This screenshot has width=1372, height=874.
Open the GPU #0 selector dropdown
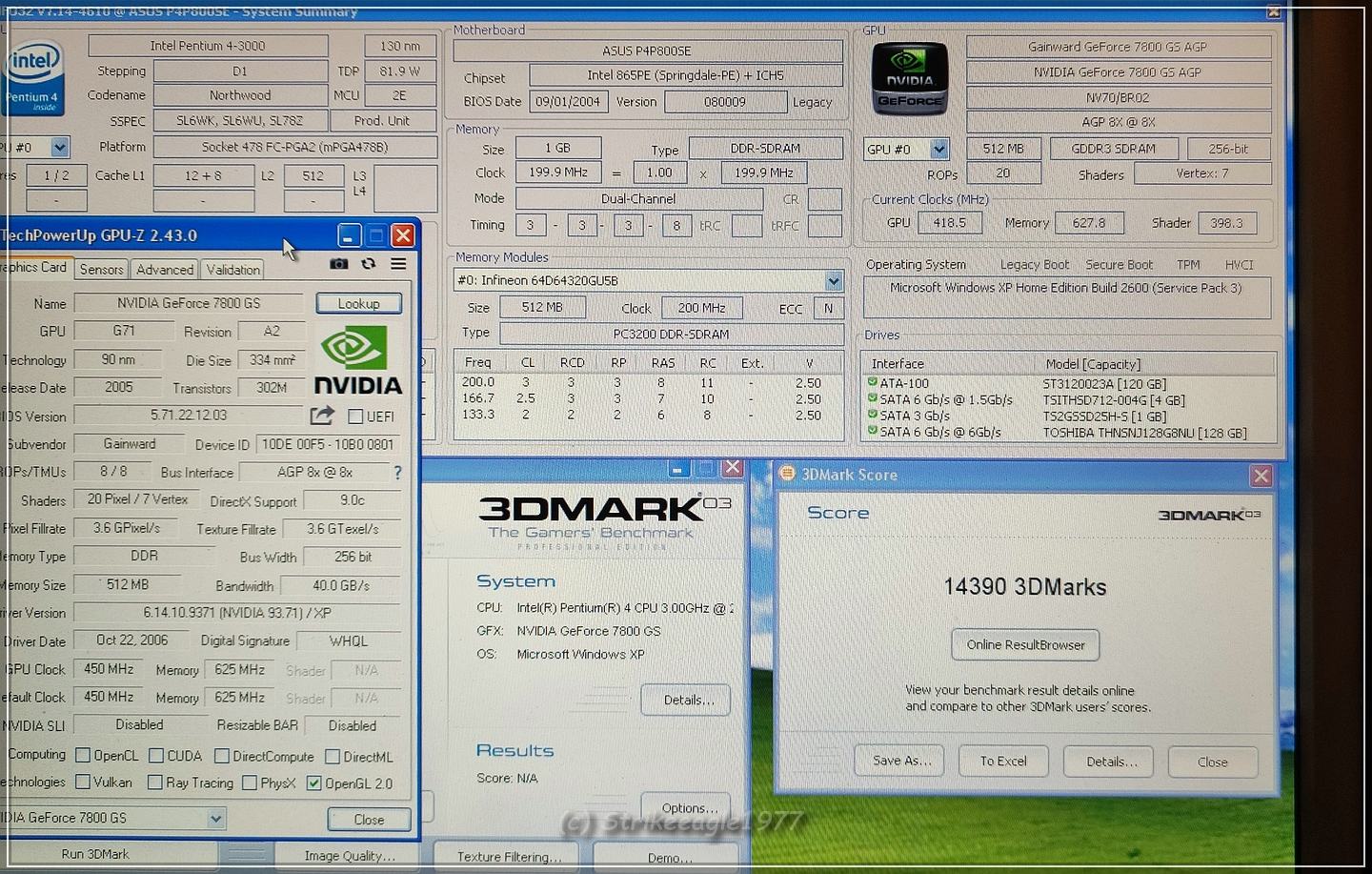pos(939,149)
